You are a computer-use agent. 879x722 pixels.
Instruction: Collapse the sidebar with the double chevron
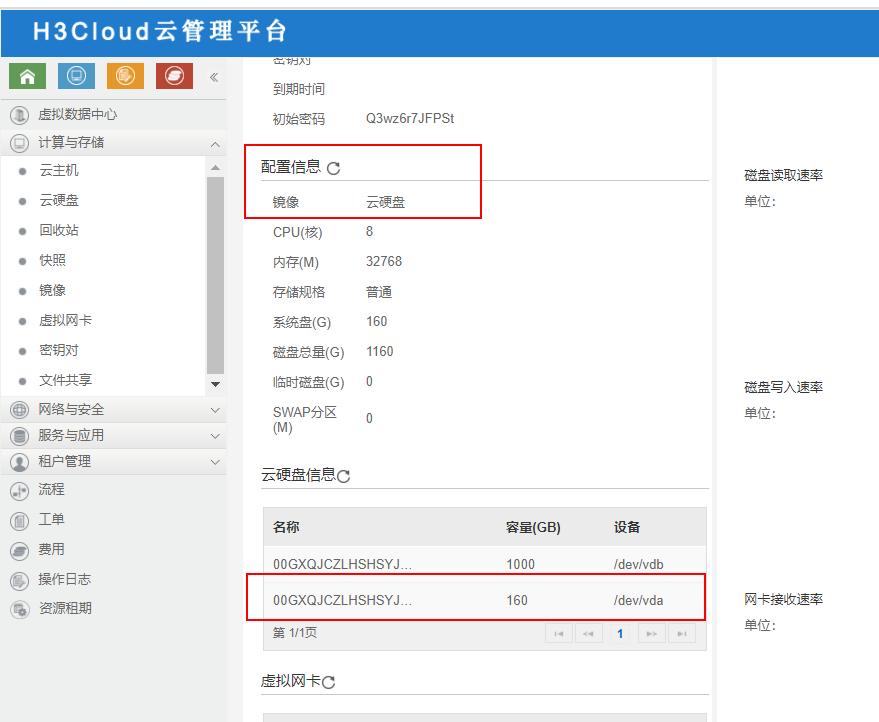pyautogui.click(x=214, y=77)
